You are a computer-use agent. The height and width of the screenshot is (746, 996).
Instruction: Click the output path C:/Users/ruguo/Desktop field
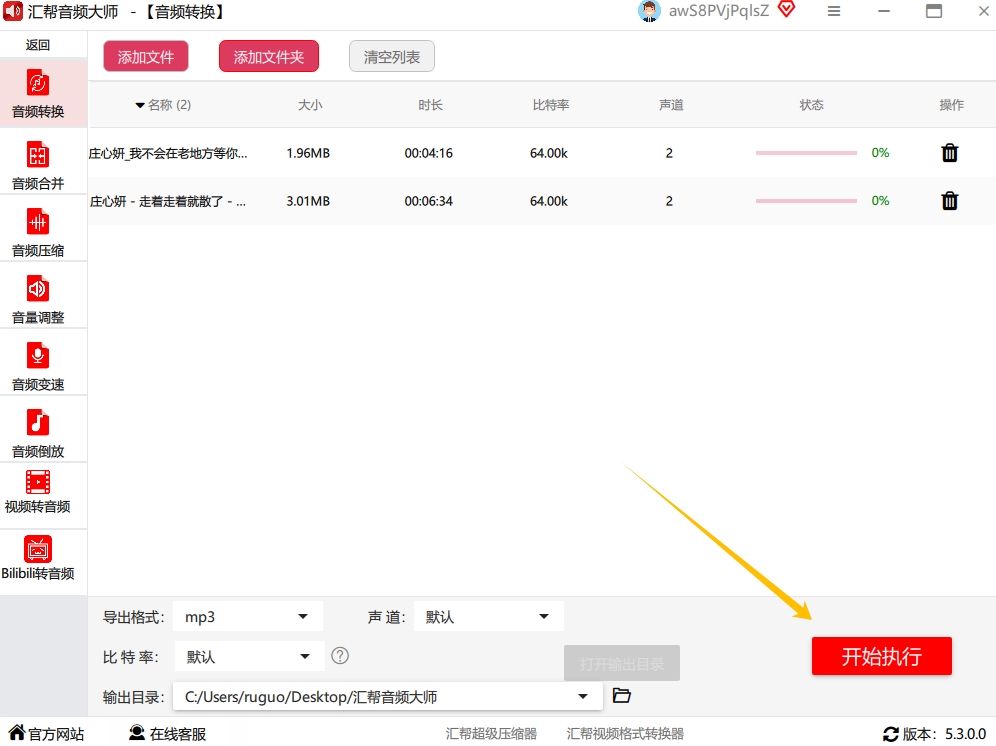pos(387,696)
